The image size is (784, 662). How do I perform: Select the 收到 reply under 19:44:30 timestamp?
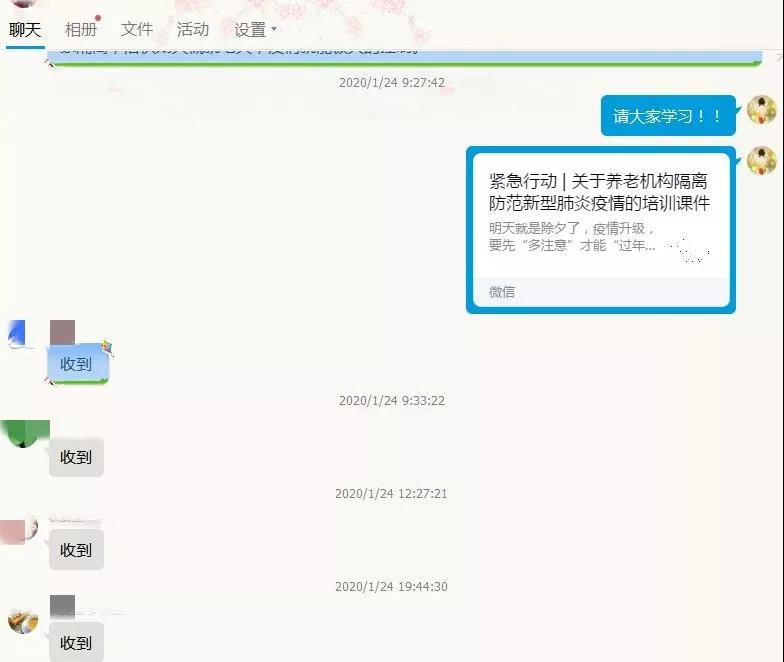(x=76, y=641)
